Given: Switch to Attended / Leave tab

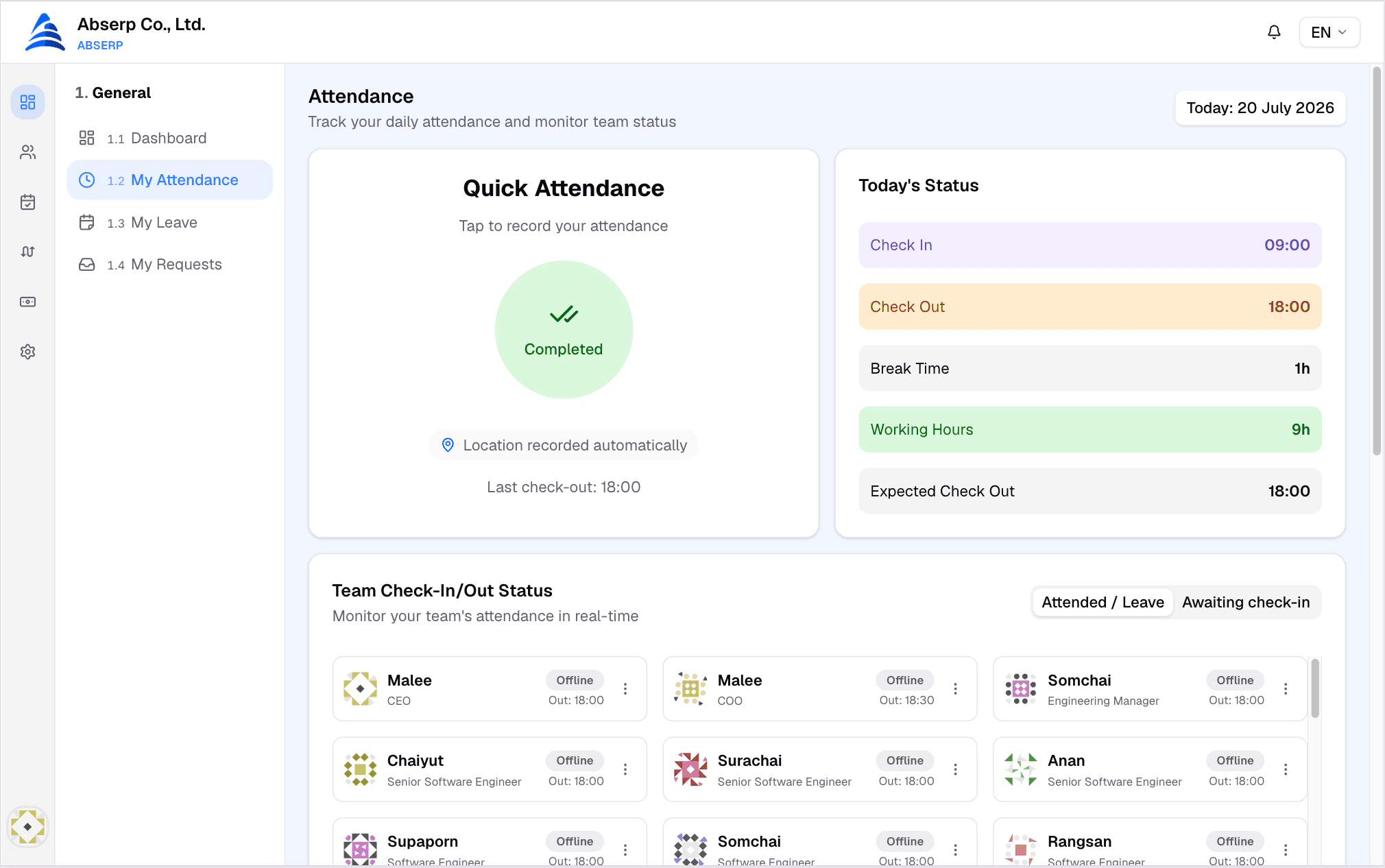Looking at the screenshot, I should [x=1103, y=602].
